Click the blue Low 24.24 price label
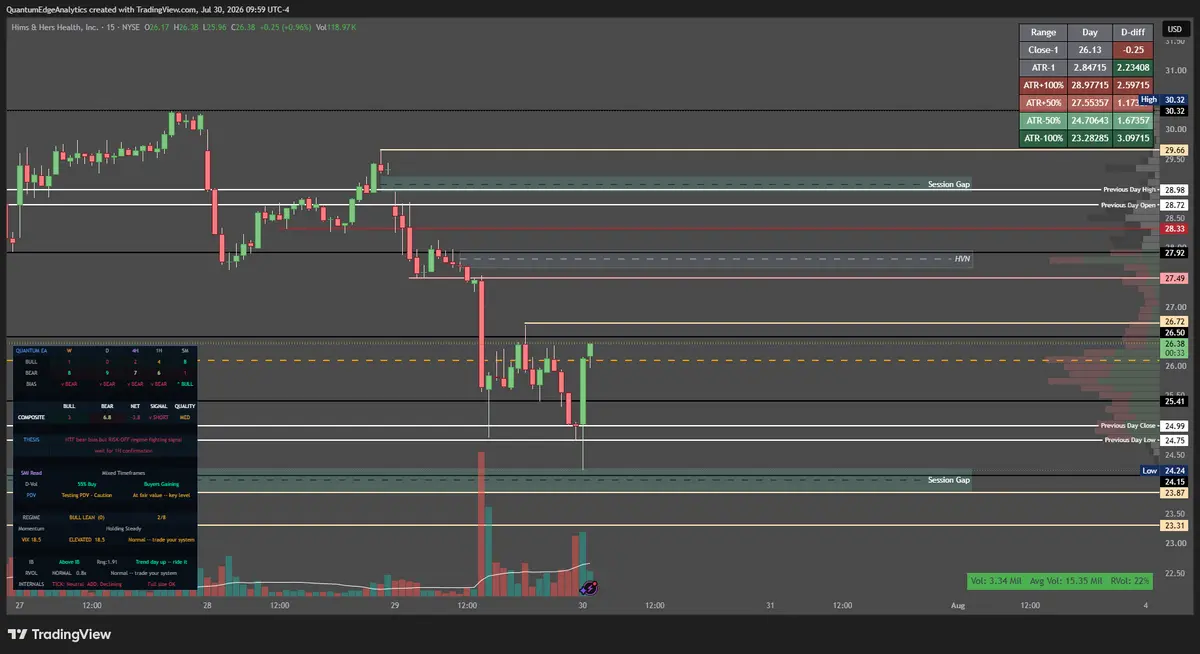Screen dimensions: 1200x654 coord(1164,470)
